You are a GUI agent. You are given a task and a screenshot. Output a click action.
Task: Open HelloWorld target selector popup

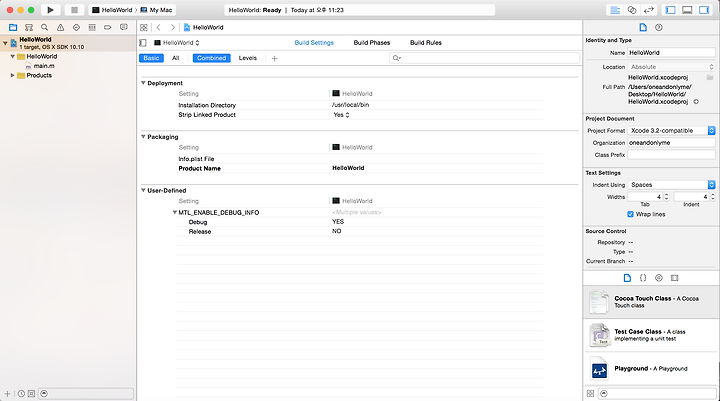176,43
